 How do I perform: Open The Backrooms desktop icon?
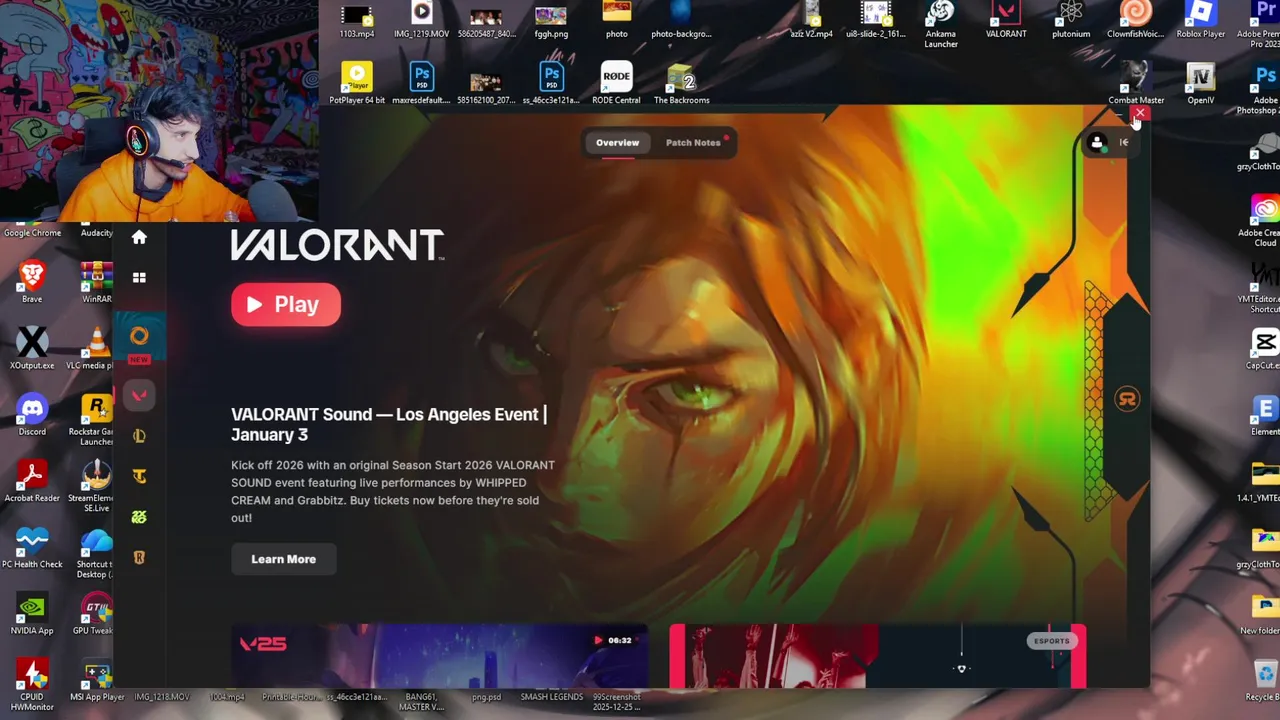pyautogui.click(x=681, y=83)
